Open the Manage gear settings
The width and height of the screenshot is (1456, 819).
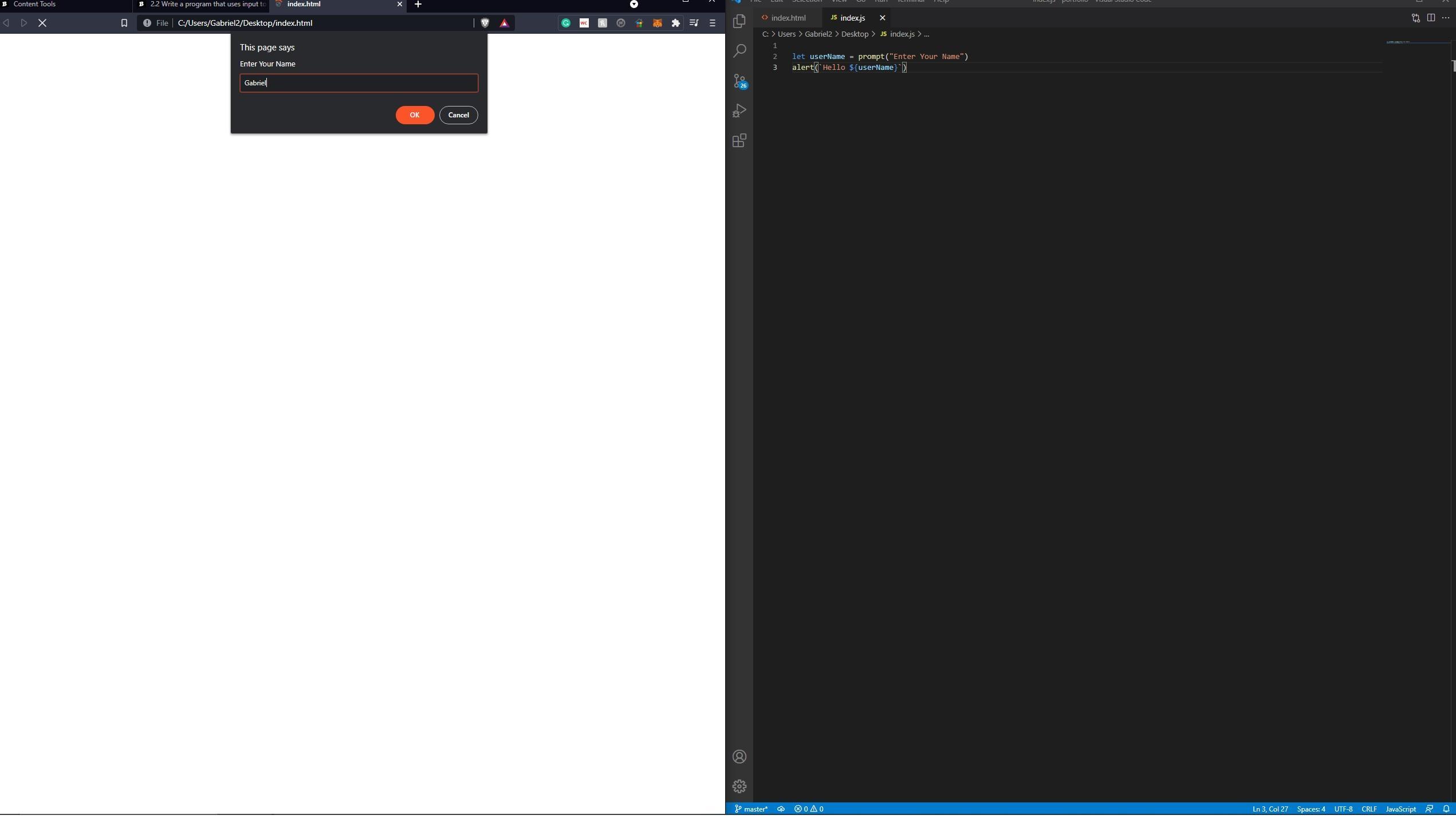[x=739, y=786]
